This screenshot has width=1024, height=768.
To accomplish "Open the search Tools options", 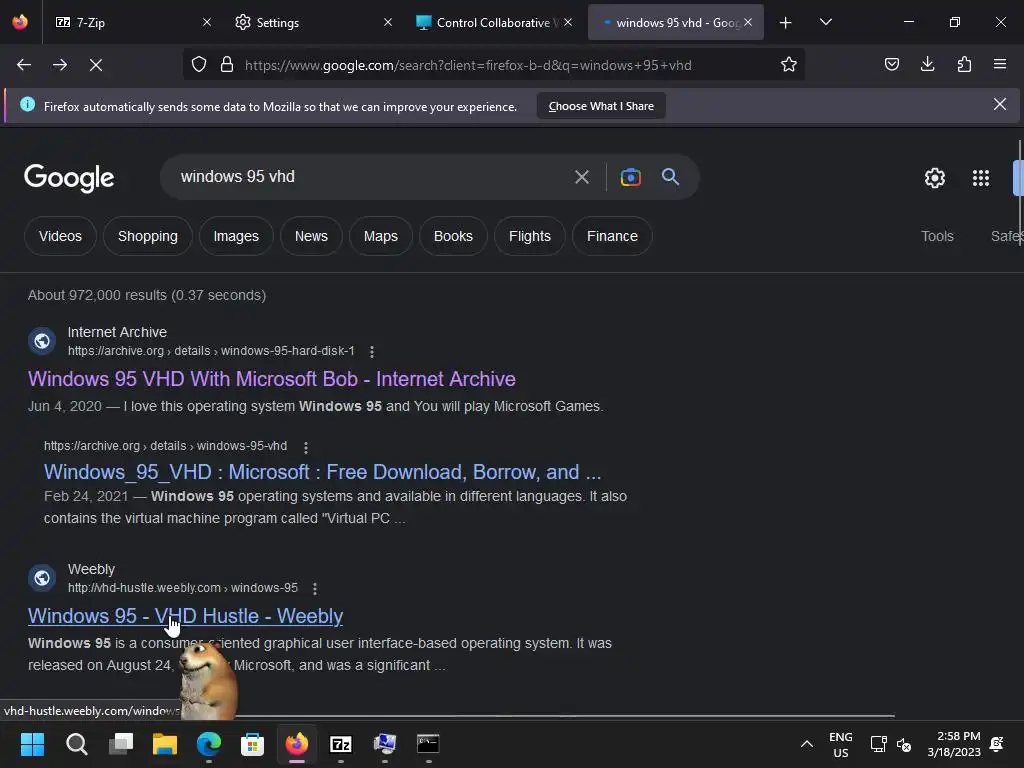I will point(937,236).
